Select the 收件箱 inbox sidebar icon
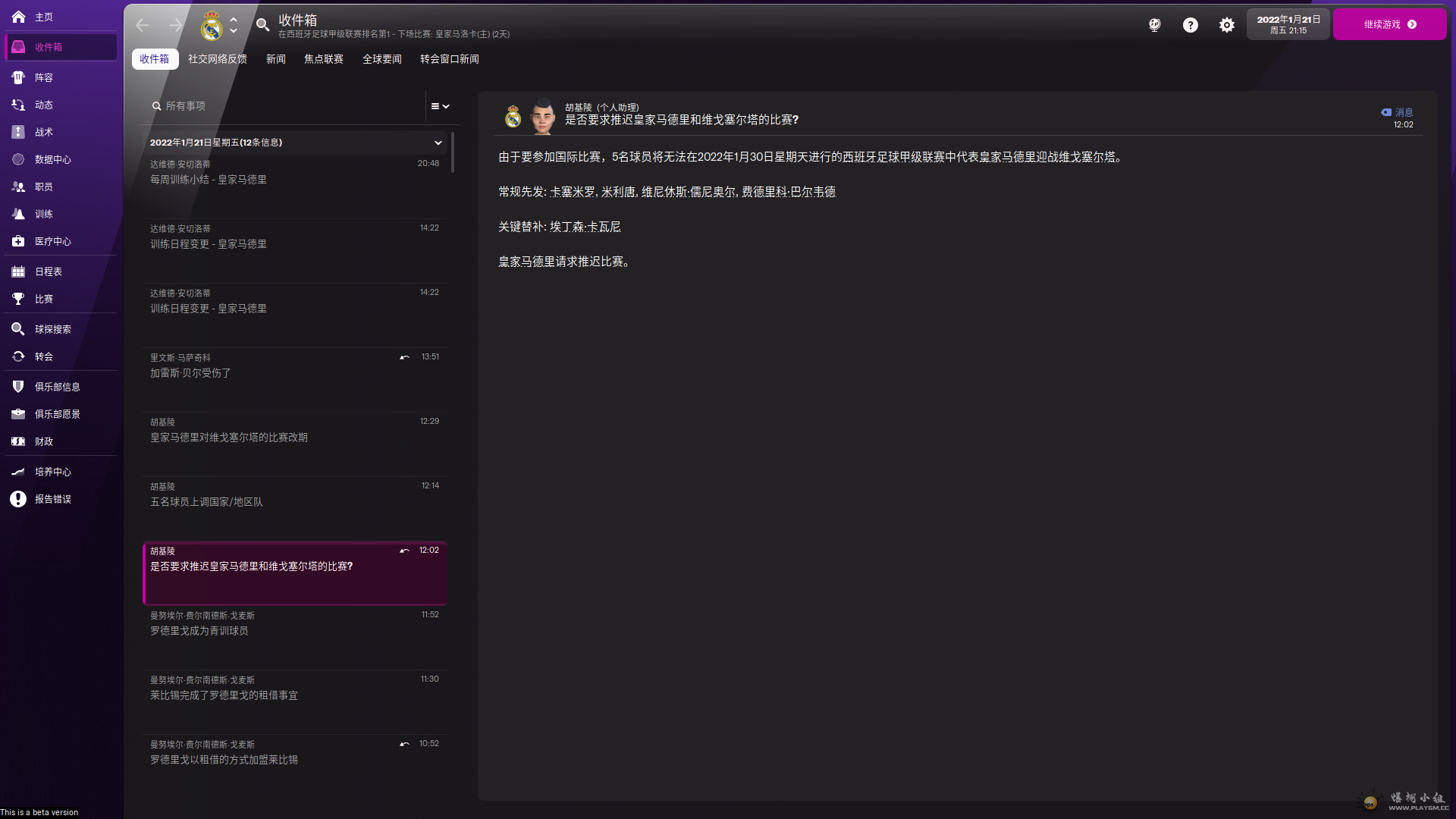 coord(18,47)
